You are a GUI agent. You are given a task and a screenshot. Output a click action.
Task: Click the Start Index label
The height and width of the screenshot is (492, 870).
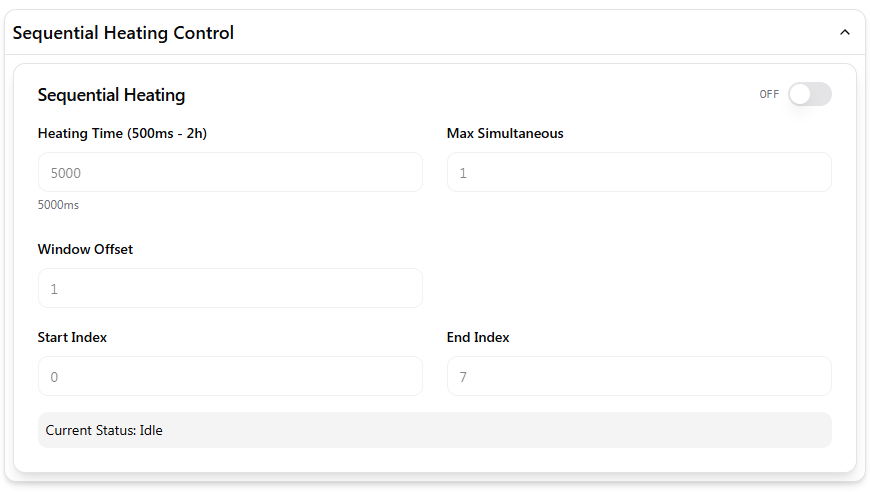72,337
